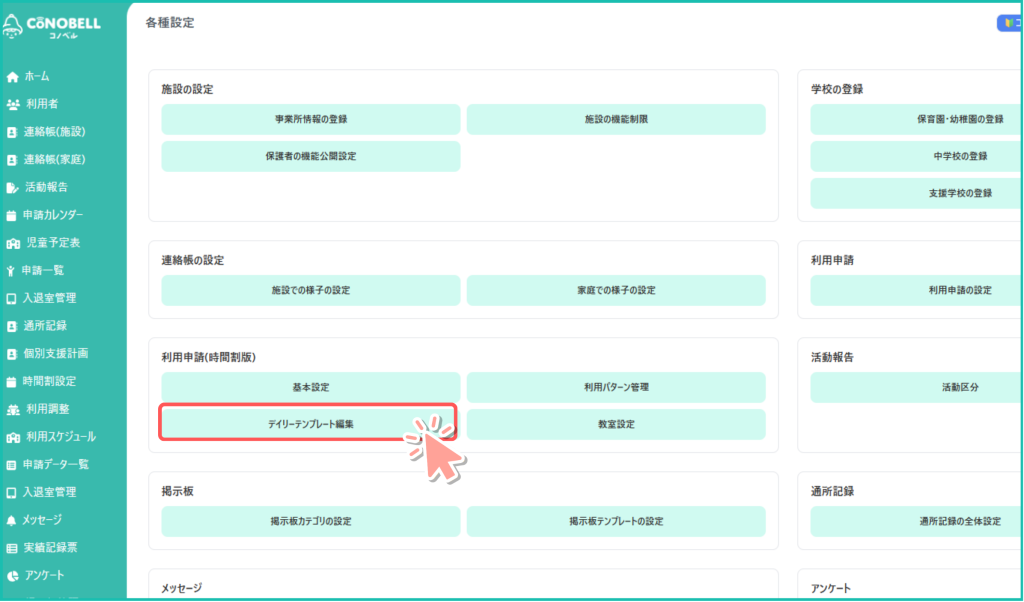
Task: Select 個別支援計画 from the sidebar
Action: click(x=56, y=353)
